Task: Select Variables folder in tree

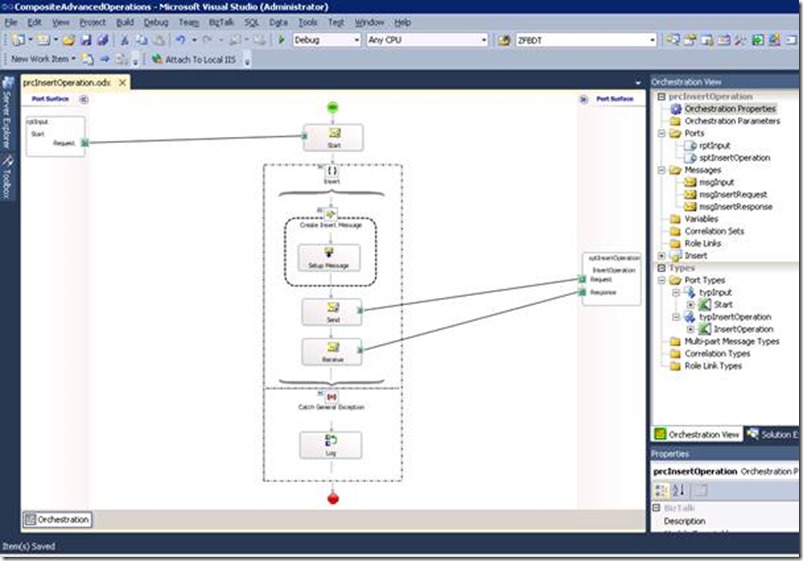Action: pos(701,219)
